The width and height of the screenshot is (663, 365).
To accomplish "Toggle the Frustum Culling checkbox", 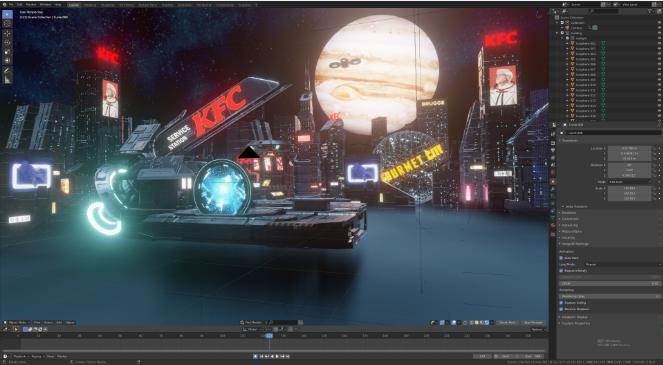I will coord(561,303).
